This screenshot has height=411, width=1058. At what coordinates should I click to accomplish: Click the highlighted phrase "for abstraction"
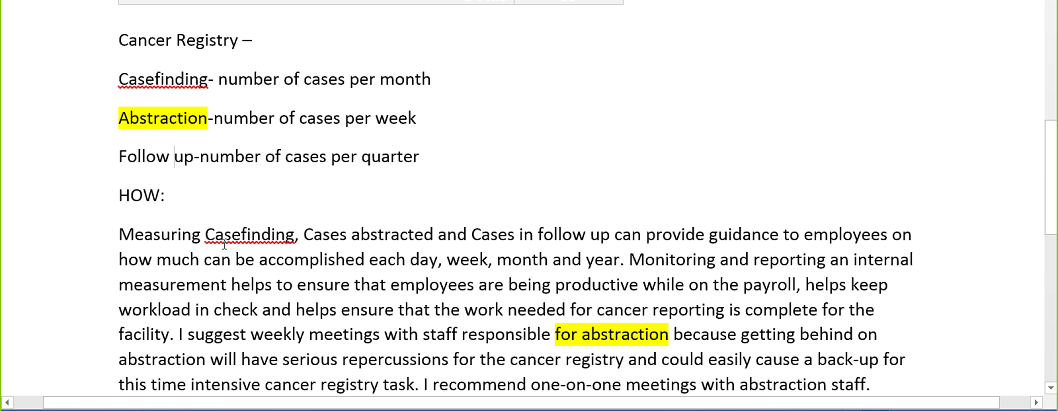coord(611,334)
